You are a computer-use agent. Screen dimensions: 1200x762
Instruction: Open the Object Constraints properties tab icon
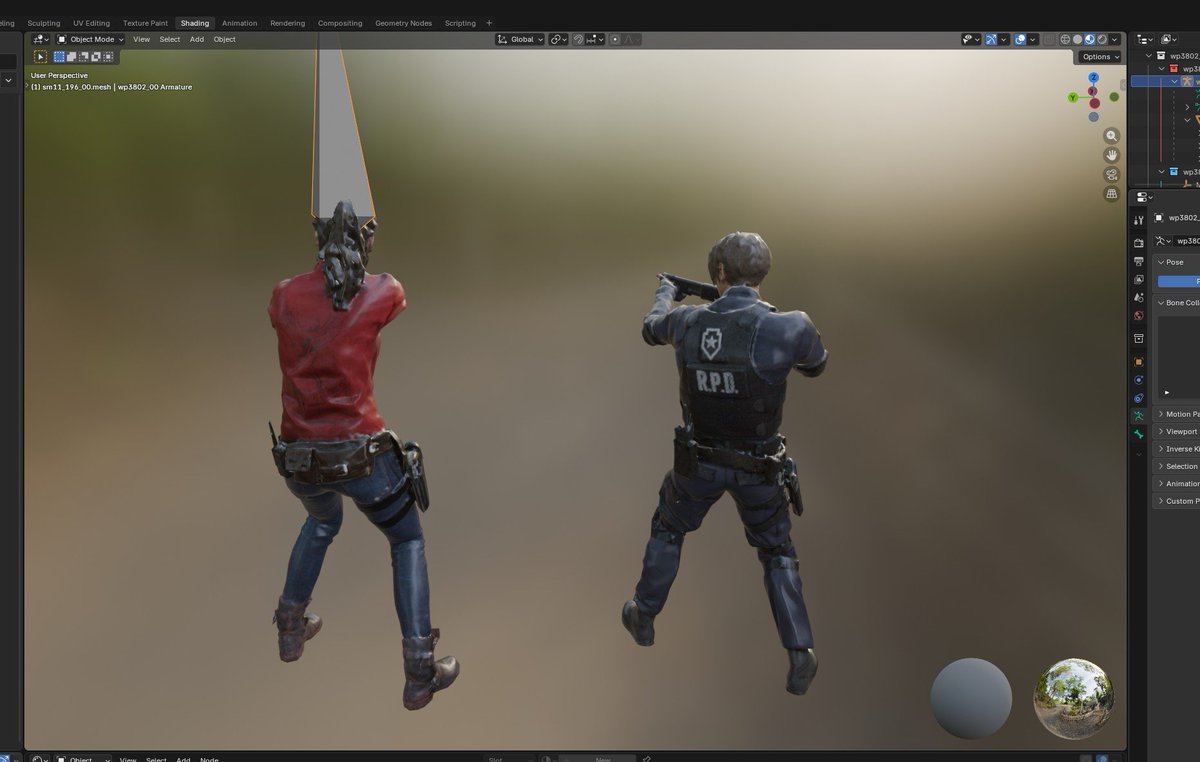tap(1138, 398)
